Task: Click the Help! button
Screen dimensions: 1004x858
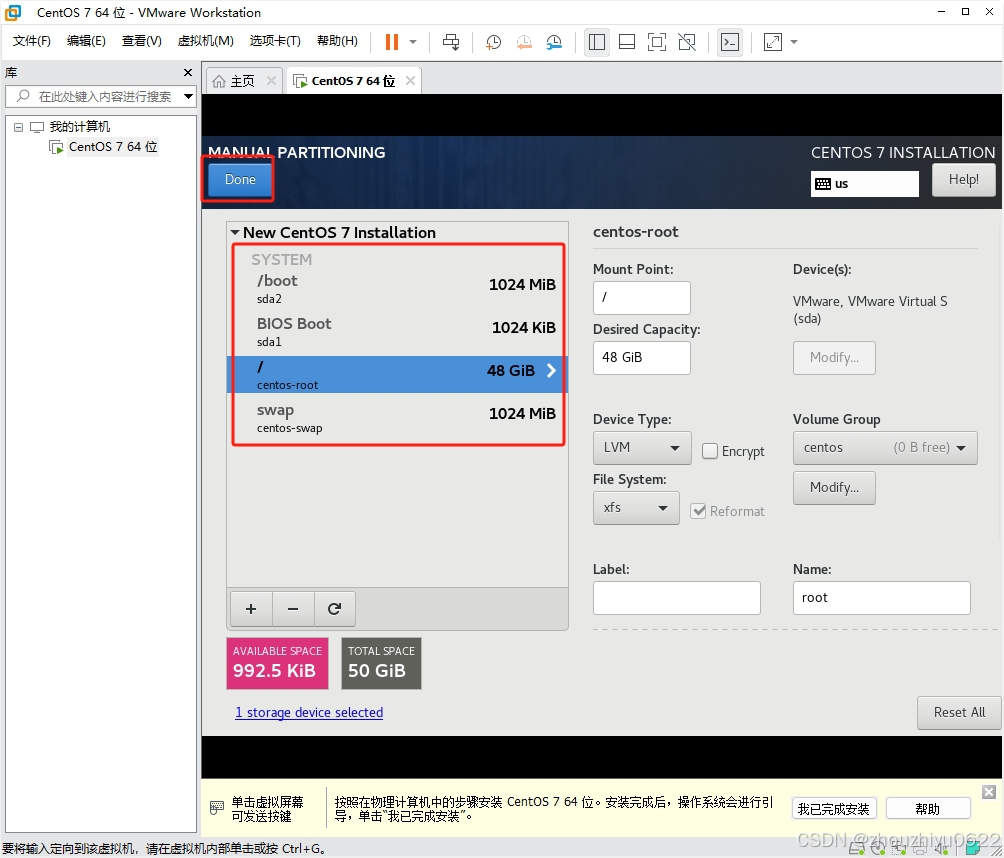Action: (963, 179)
